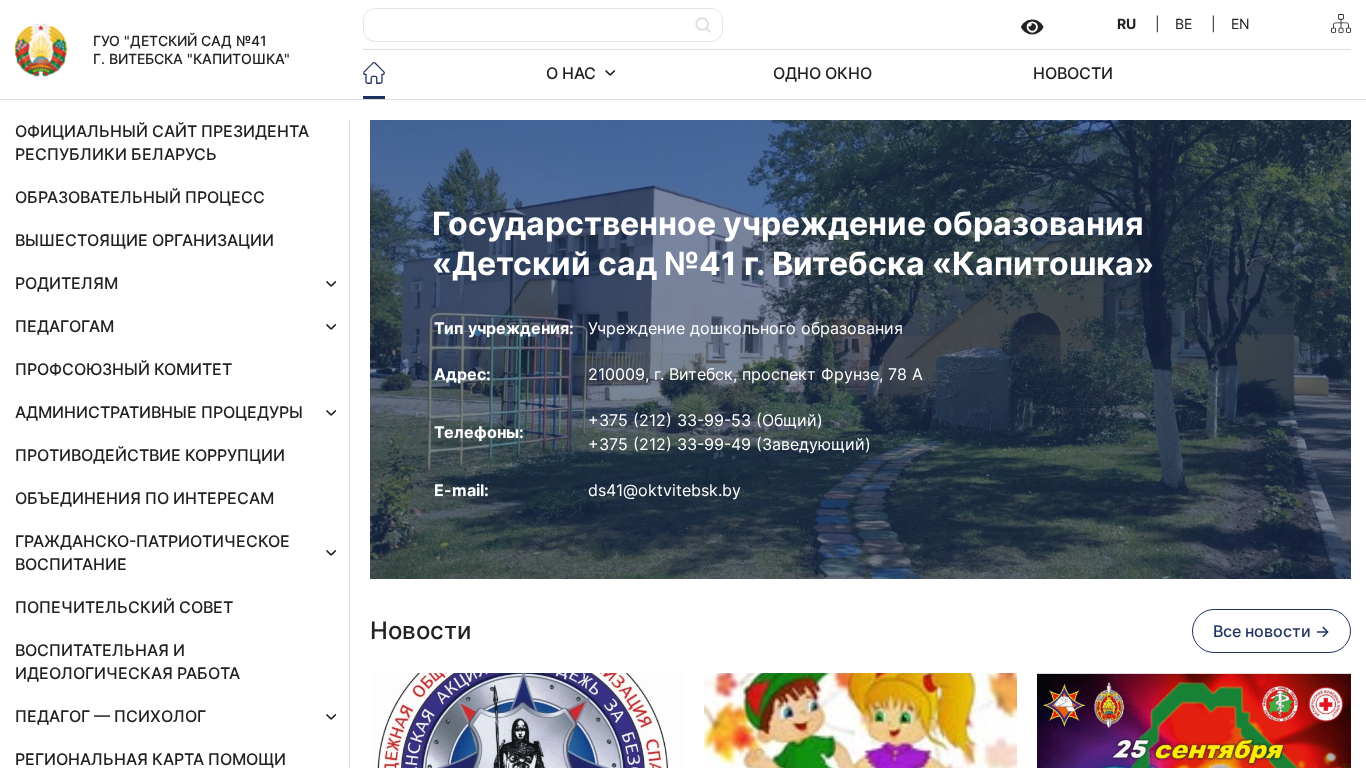The image size is (1366, 768).
Task: Switch language to RU
Action: 1127,24
